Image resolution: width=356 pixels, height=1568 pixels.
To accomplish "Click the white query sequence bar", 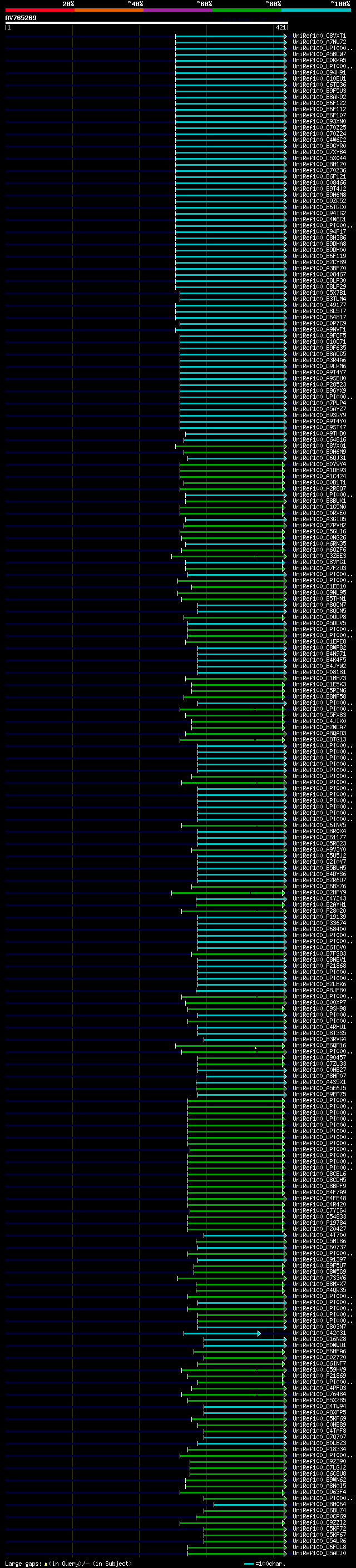I will pos(147,22).
